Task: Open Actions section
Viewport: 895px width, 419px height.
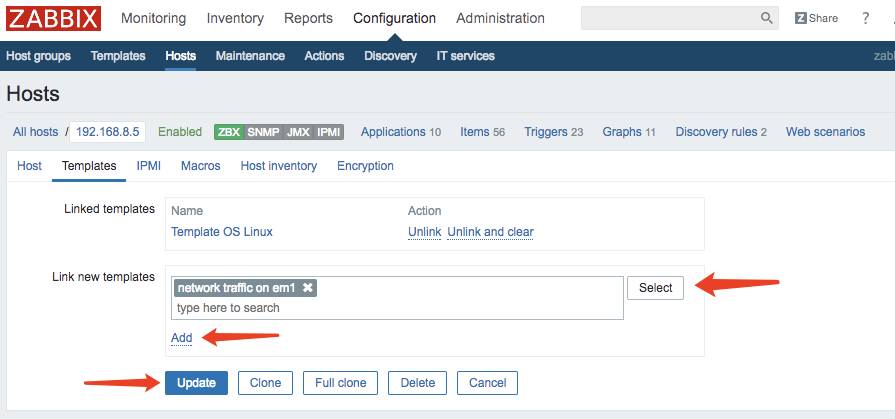Action: click(x=324, y=56)
